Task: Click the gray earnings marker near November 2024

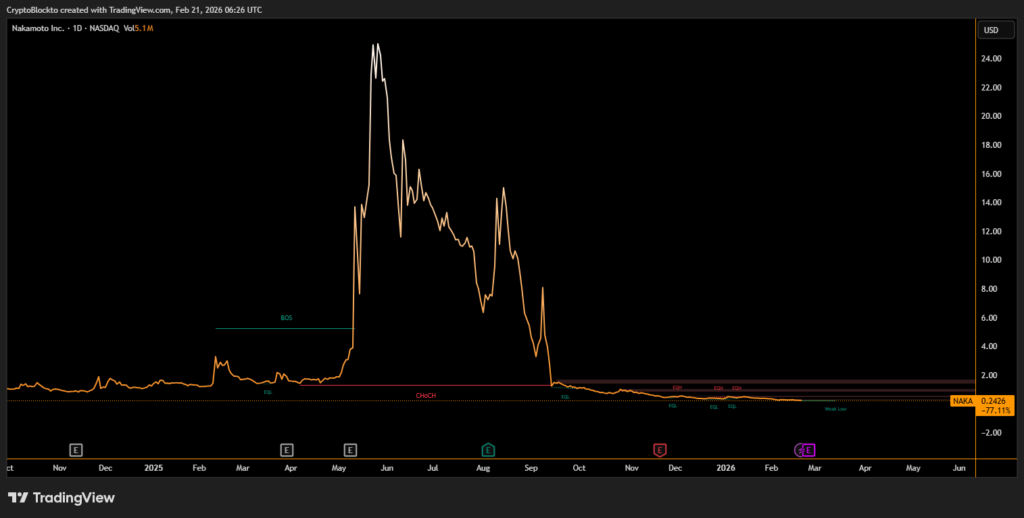Action: click(75, 449)
